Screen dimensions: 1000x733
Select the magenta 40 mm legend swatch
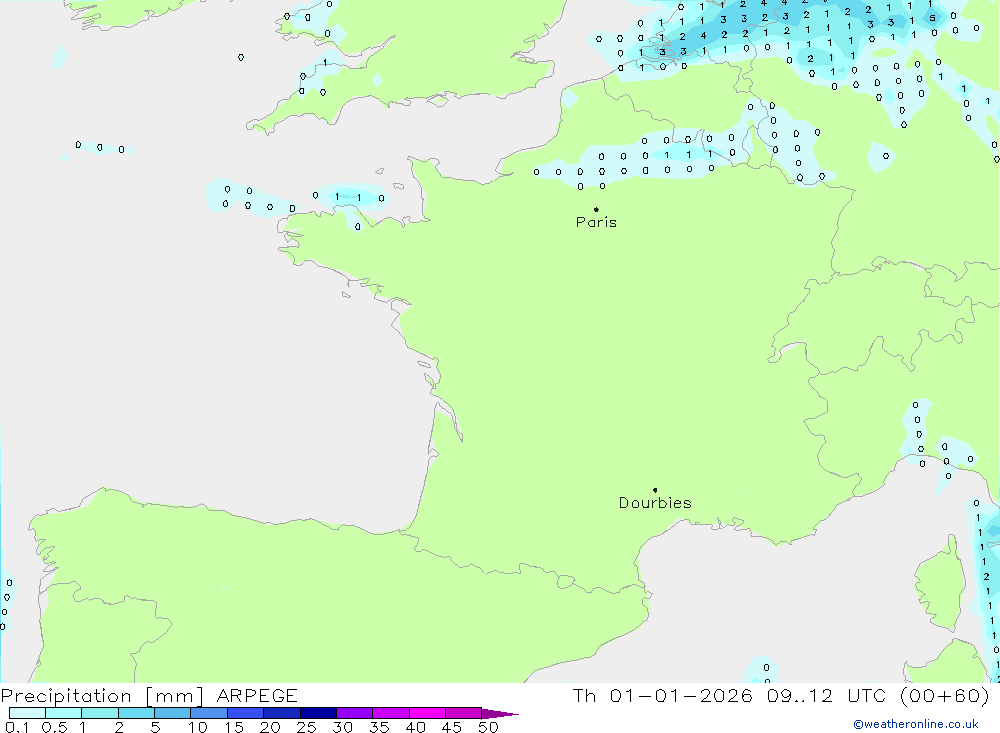point(427,713)
